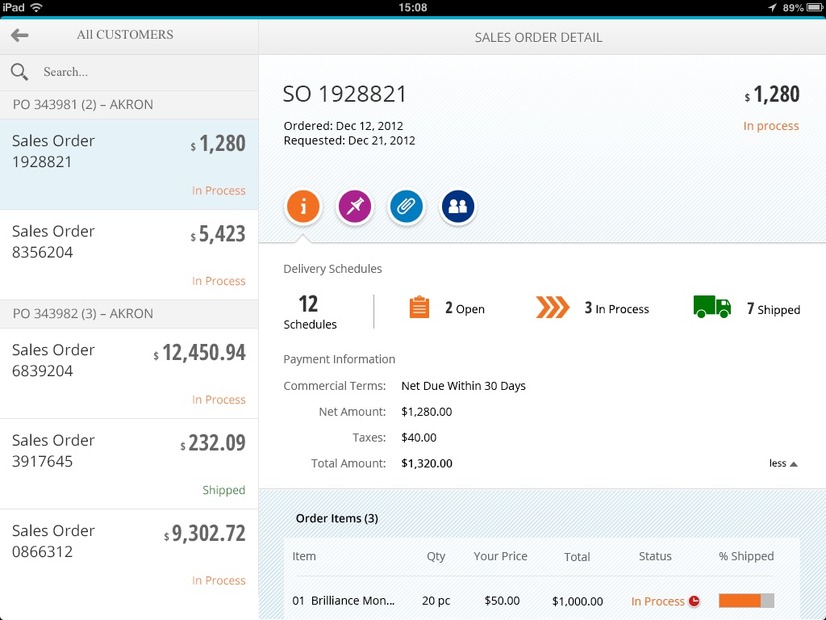Open the dark blue contacts icon

click(x=458, y=206)
